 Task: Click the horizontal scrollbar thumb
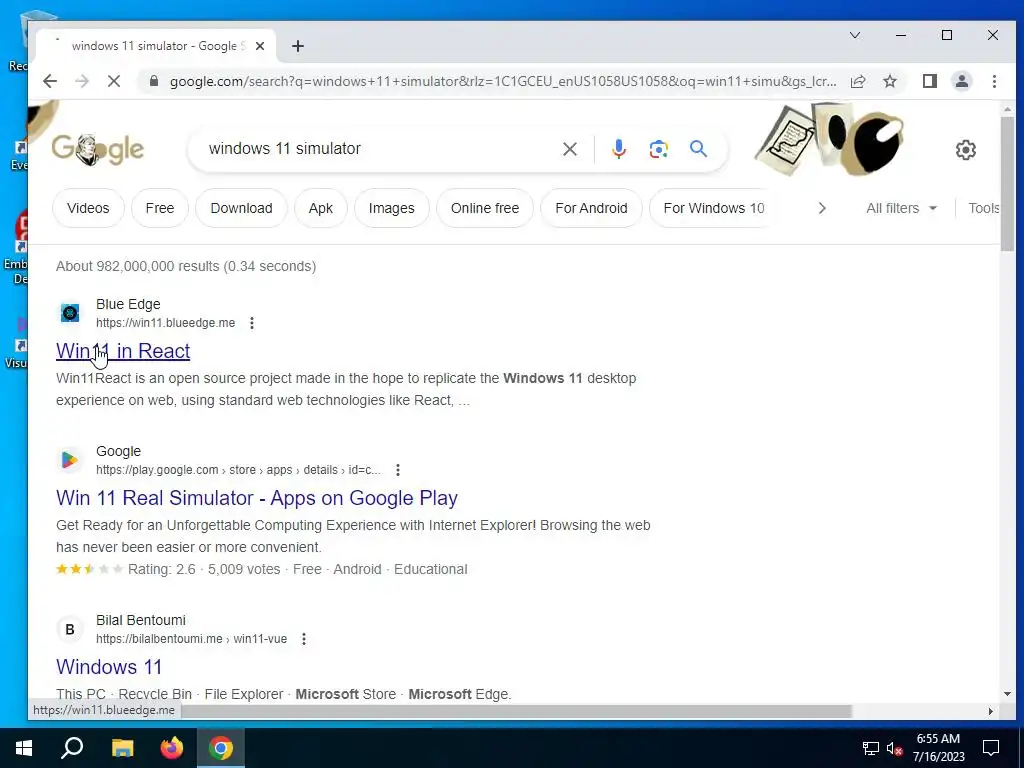tap(516, 711)
